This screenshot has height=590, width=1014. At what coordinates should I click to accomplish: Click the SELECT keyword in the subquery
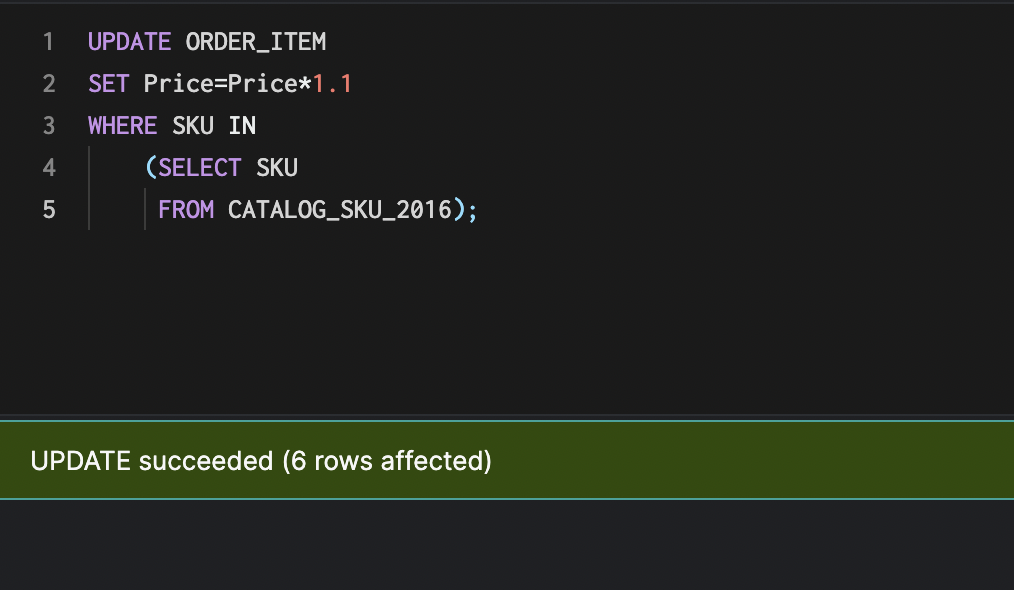200,168
